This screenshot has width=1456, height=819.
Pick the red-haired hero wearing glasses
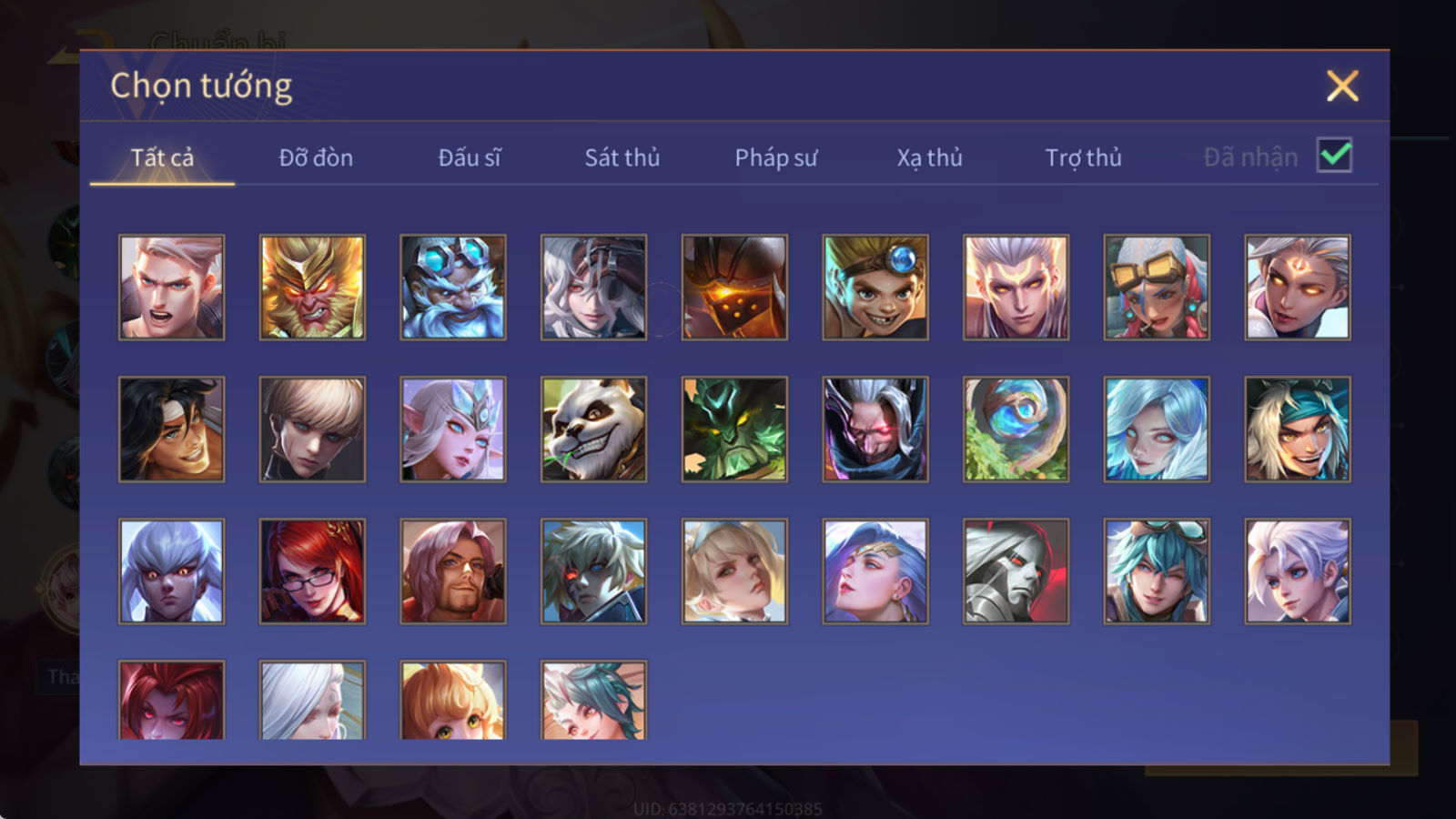312,571
